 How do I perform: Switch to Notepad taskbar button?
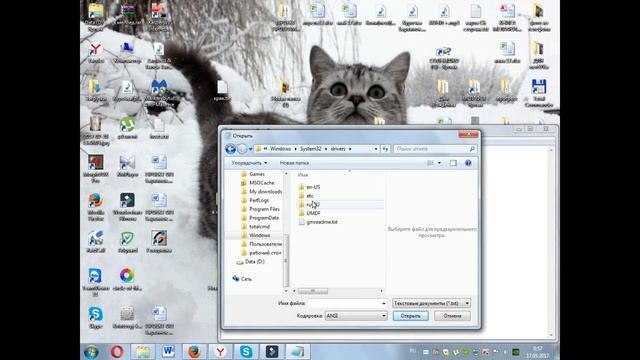pos(298,352)
